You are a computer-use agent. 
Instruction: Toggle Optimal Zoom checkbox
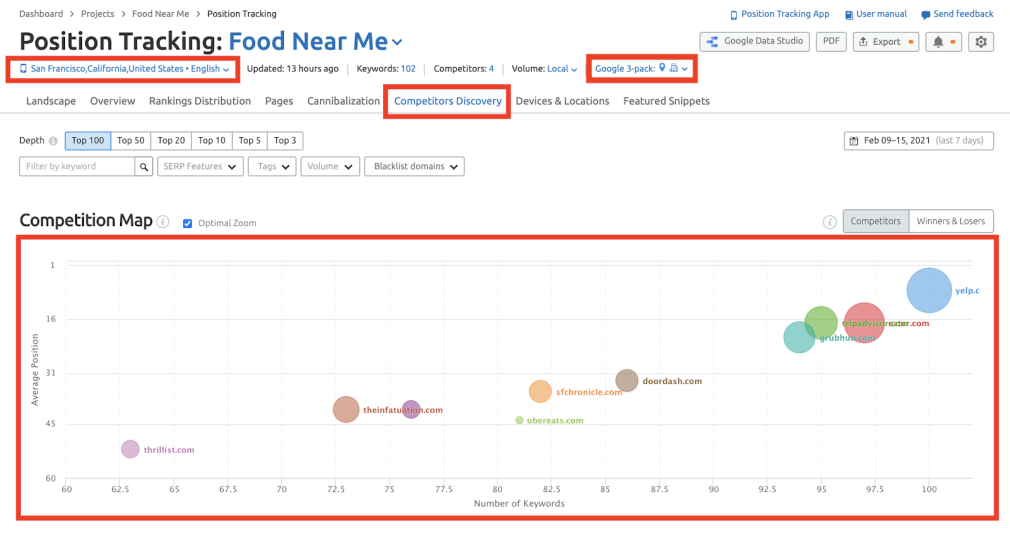[x=187, y=223]
